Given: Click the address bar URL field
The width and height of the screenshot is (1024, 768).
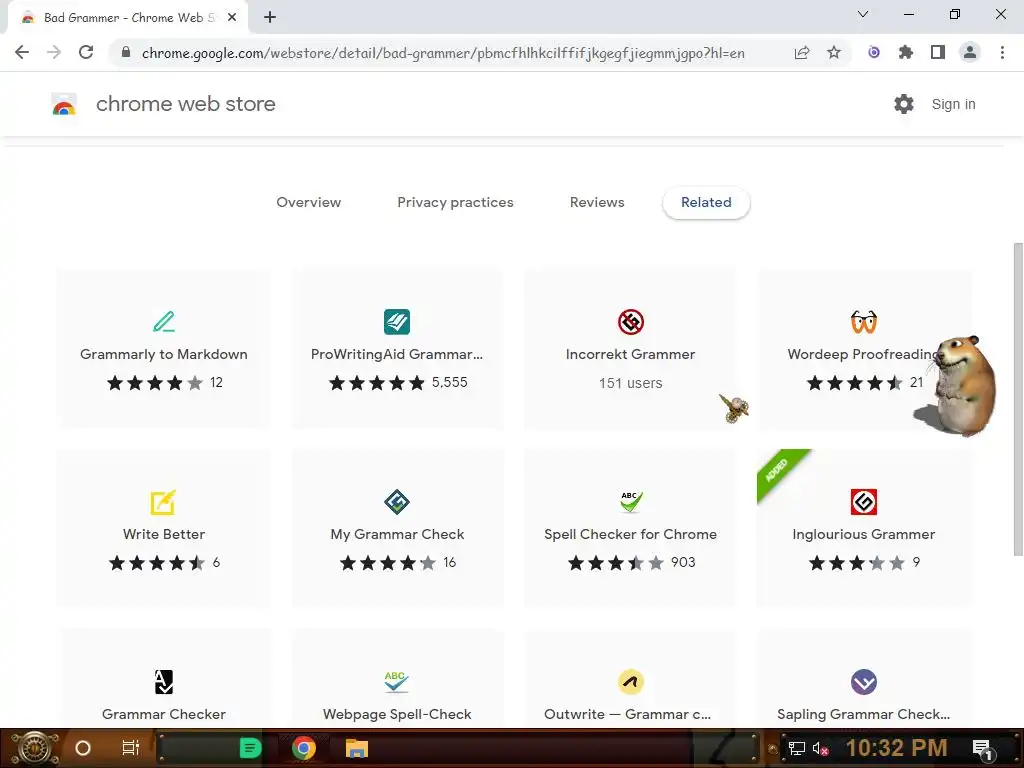Looking at the screenshot, I should click(443, 53).
